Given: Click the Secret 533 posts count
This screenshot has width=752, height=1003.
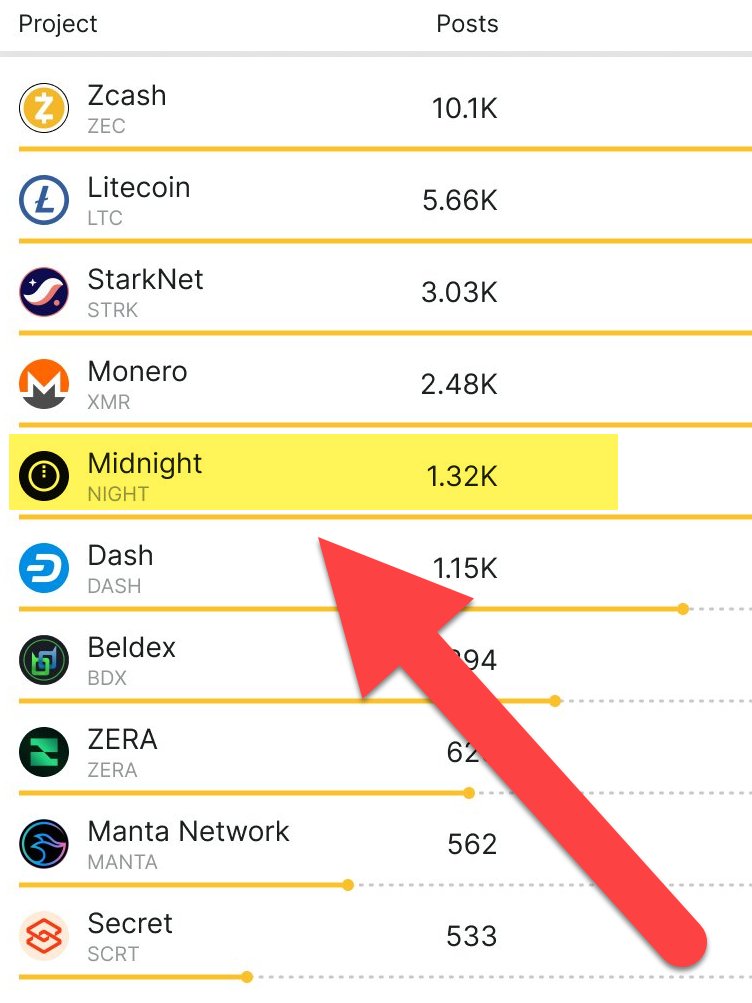Looking at the screenshot, I should [471, 937].
